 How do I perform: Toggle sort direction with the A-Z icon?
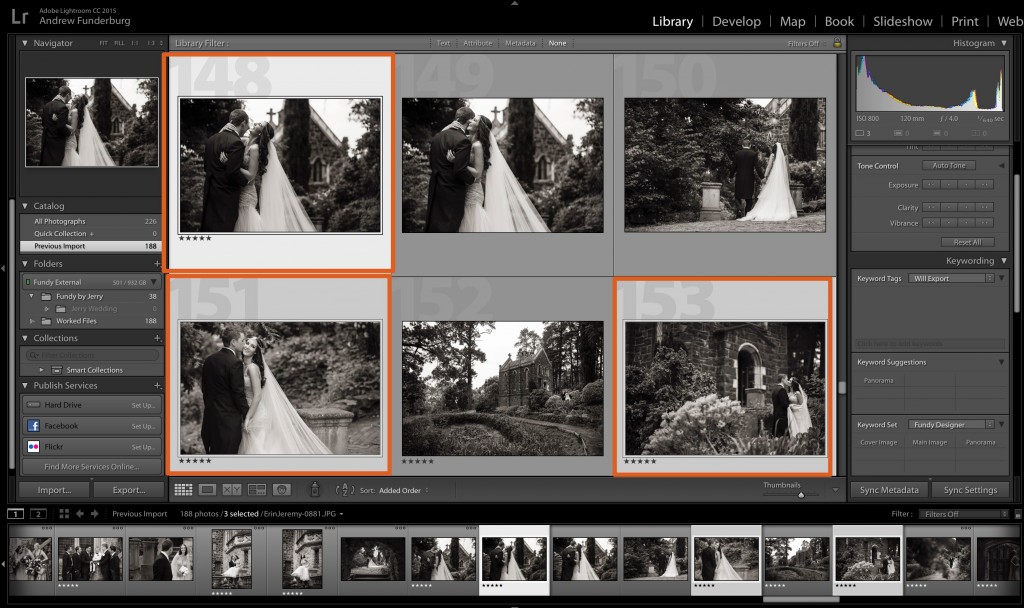pyautogui.click(x=345, y=490)
